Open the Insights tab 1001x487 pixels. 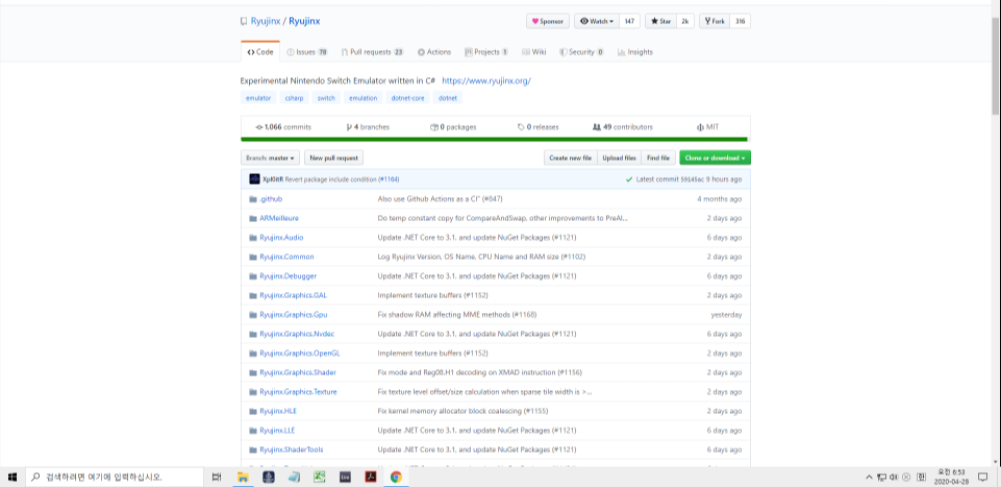pos(635,52)
